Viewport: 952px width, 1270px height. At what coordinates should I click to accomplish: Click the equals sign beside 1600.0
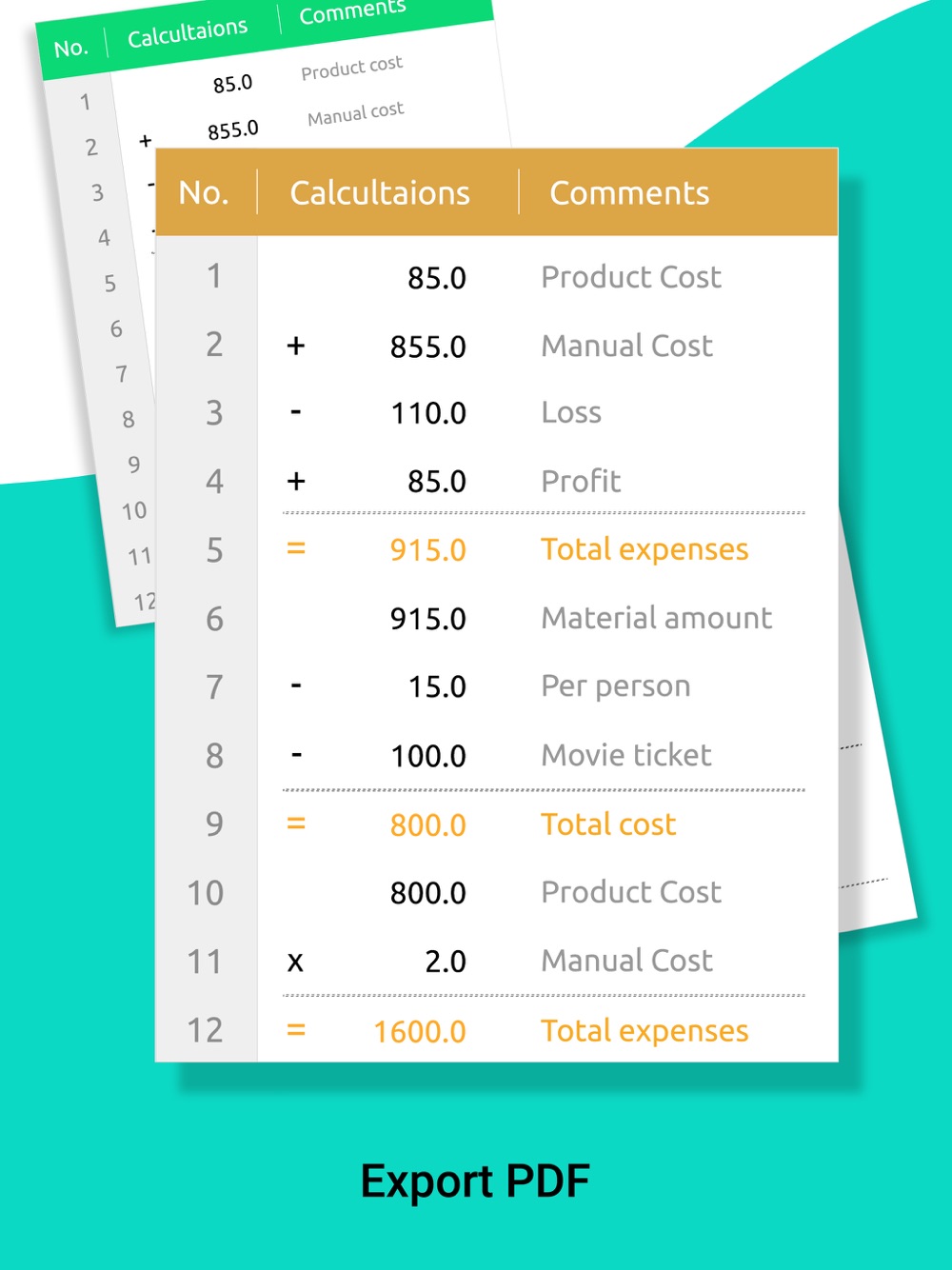[296, 1031]
